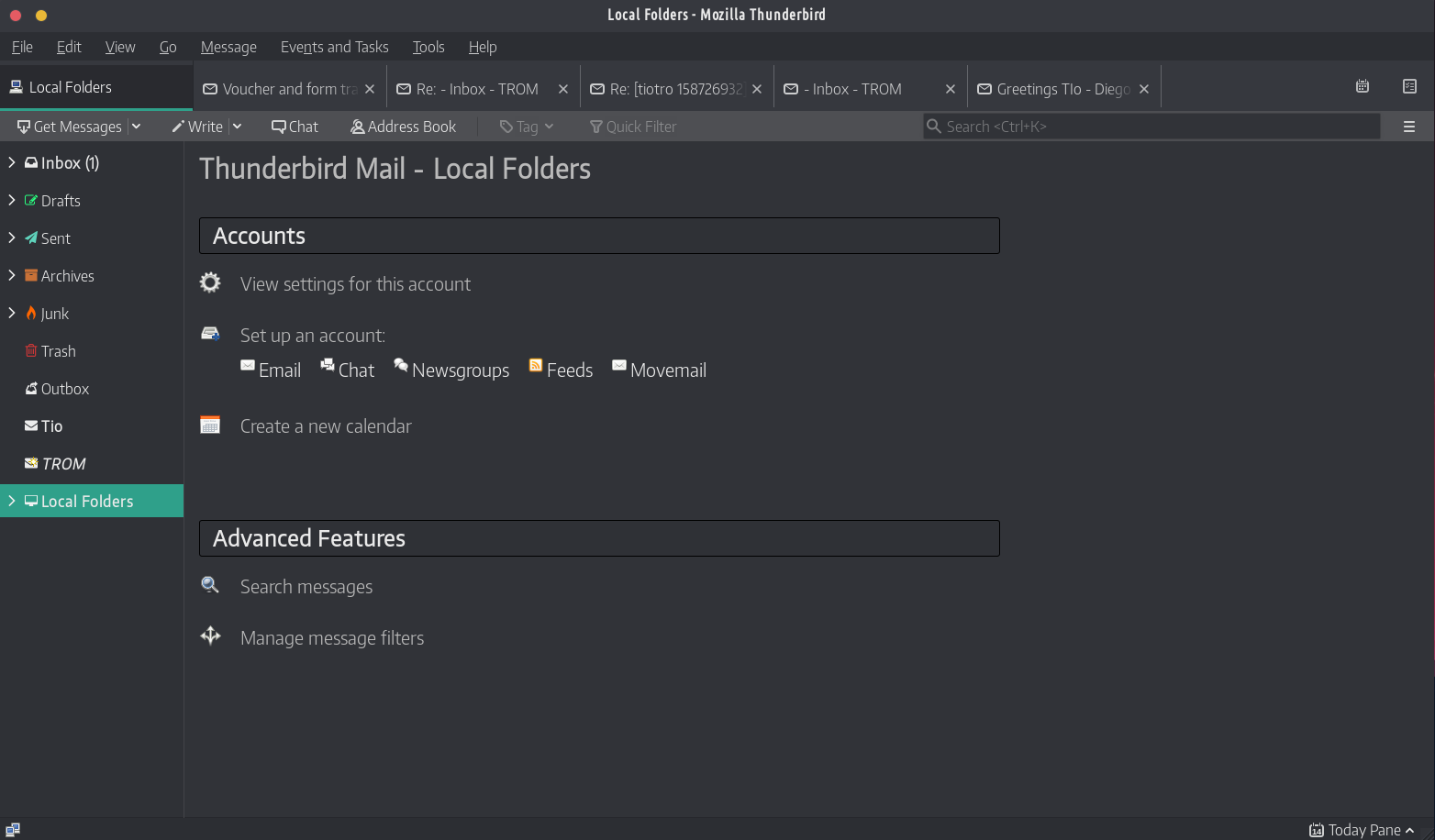Toggle the Quick Filter bar
This screenshot has width=1435, height=840.
point(633,127)
